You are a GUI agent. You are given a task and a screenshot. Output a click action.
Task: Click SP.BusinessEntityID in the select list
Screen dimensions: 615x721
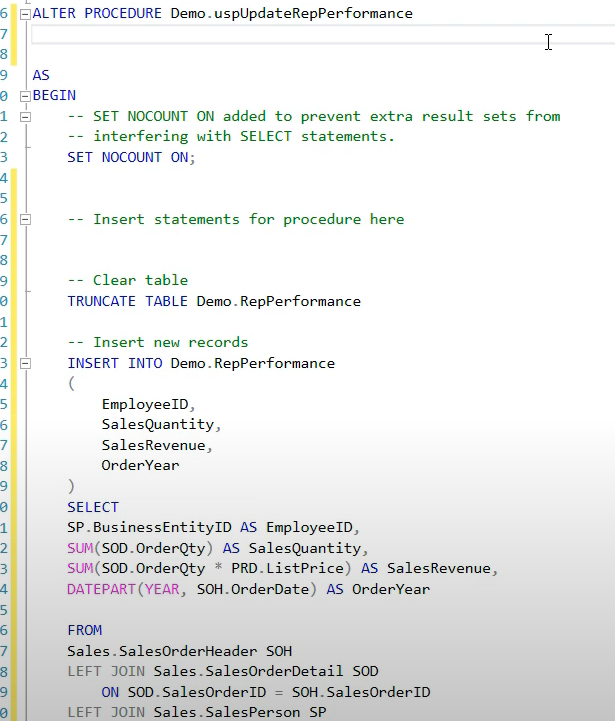click(x=149, y=527)
